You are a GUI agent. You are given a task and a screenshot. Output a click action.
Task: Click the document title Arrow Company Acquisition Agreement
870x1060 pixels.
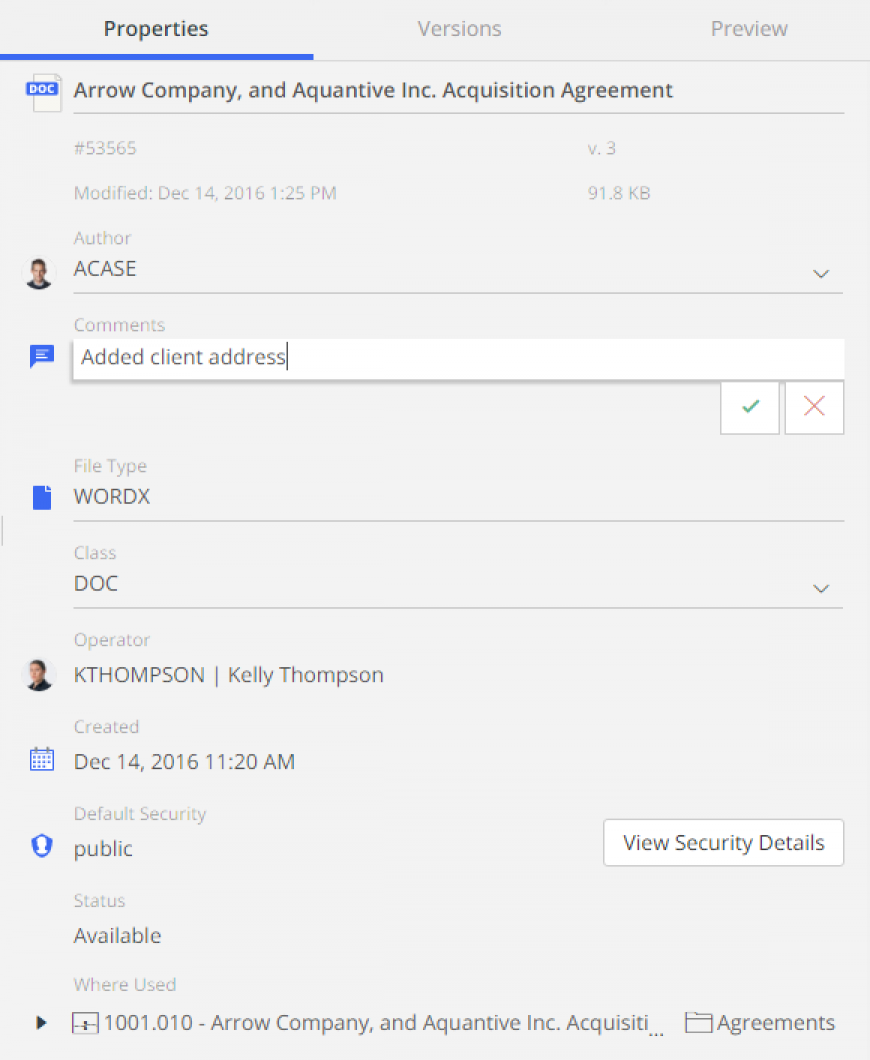click(x=373, y=90)
